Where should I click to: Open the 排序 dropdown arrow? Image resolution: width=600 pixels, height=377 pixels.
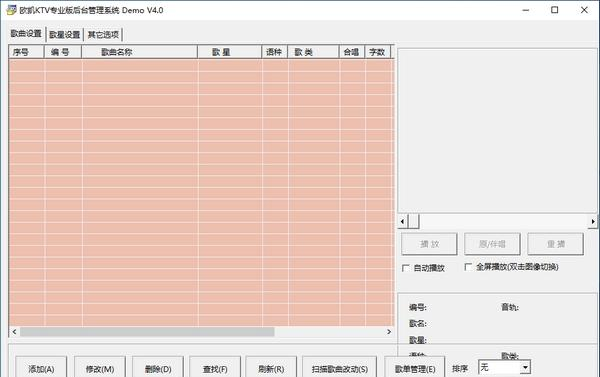tap(525, 367)
